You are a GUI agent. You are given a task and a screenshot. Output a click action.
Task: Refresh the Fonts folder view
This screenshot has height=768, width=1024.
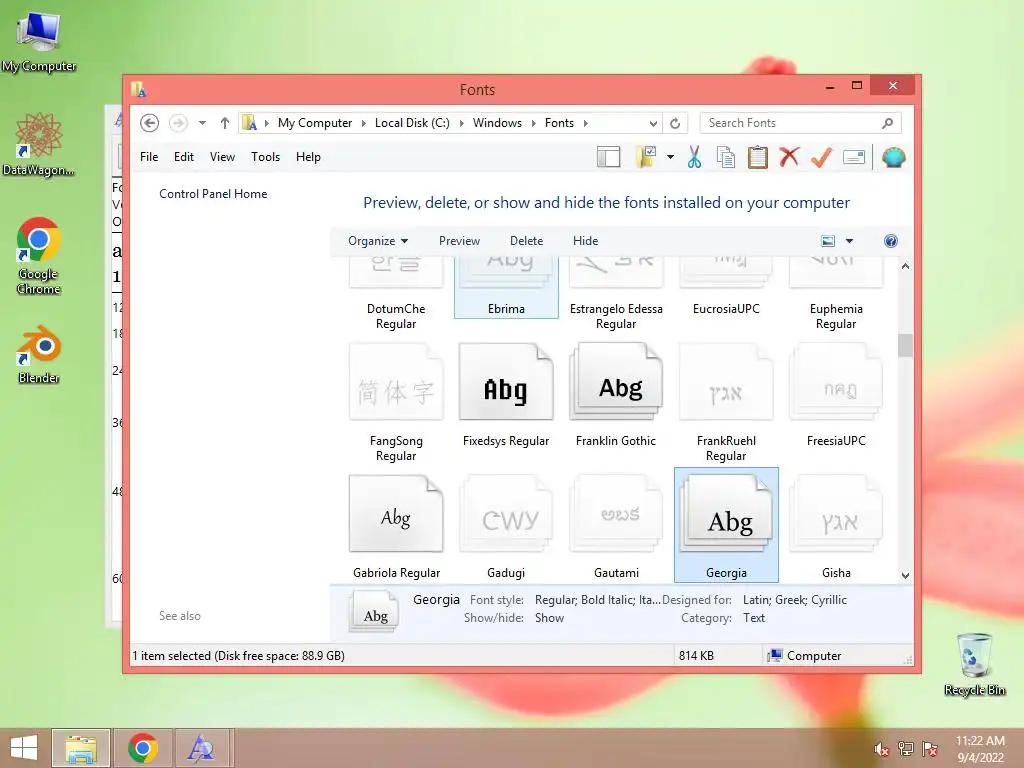tap(675, 123)
